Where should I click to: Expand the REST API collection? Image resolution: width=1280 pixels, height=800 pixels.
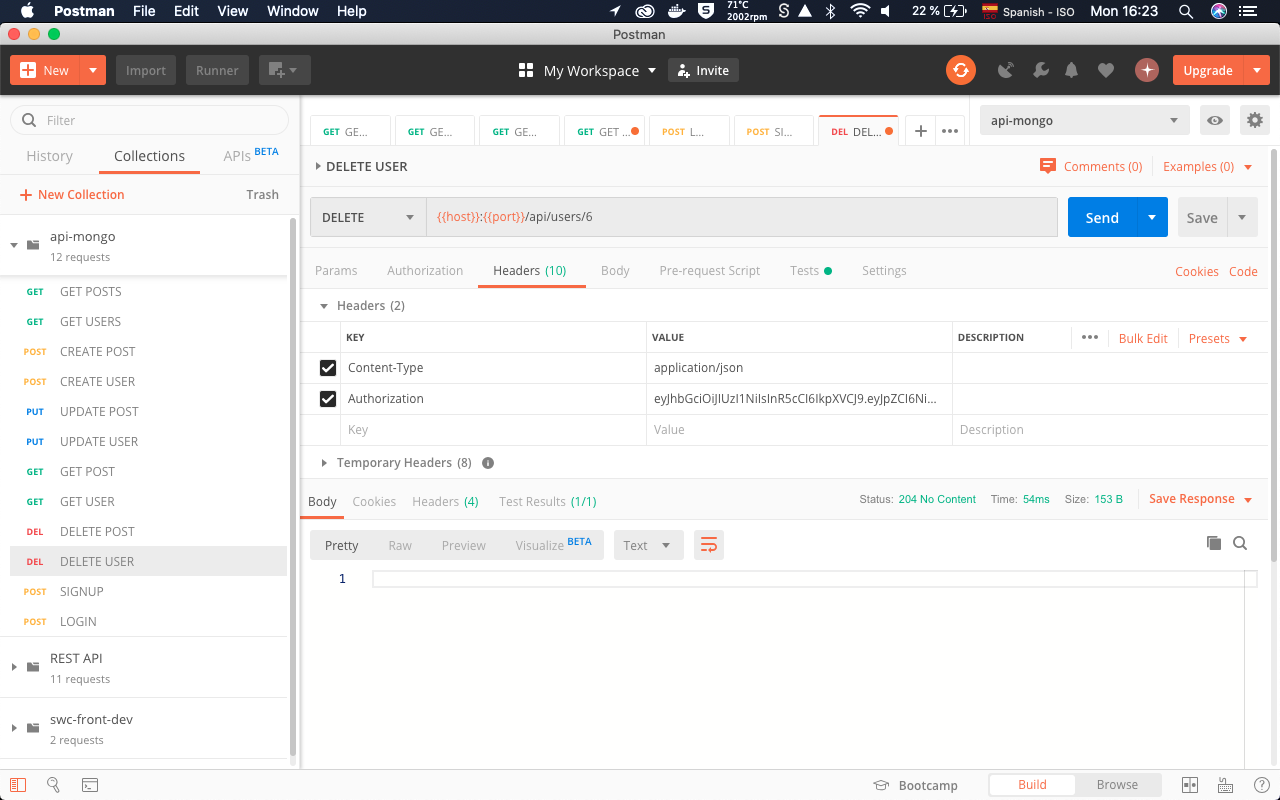tap(14, 667)
